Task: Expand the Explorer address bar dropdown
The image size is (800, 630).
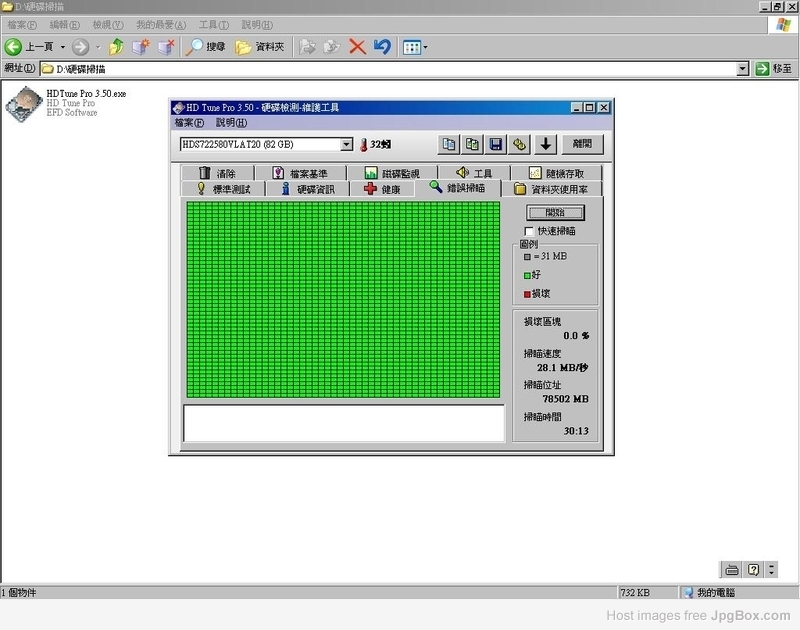Action: [x=742, y=69]
